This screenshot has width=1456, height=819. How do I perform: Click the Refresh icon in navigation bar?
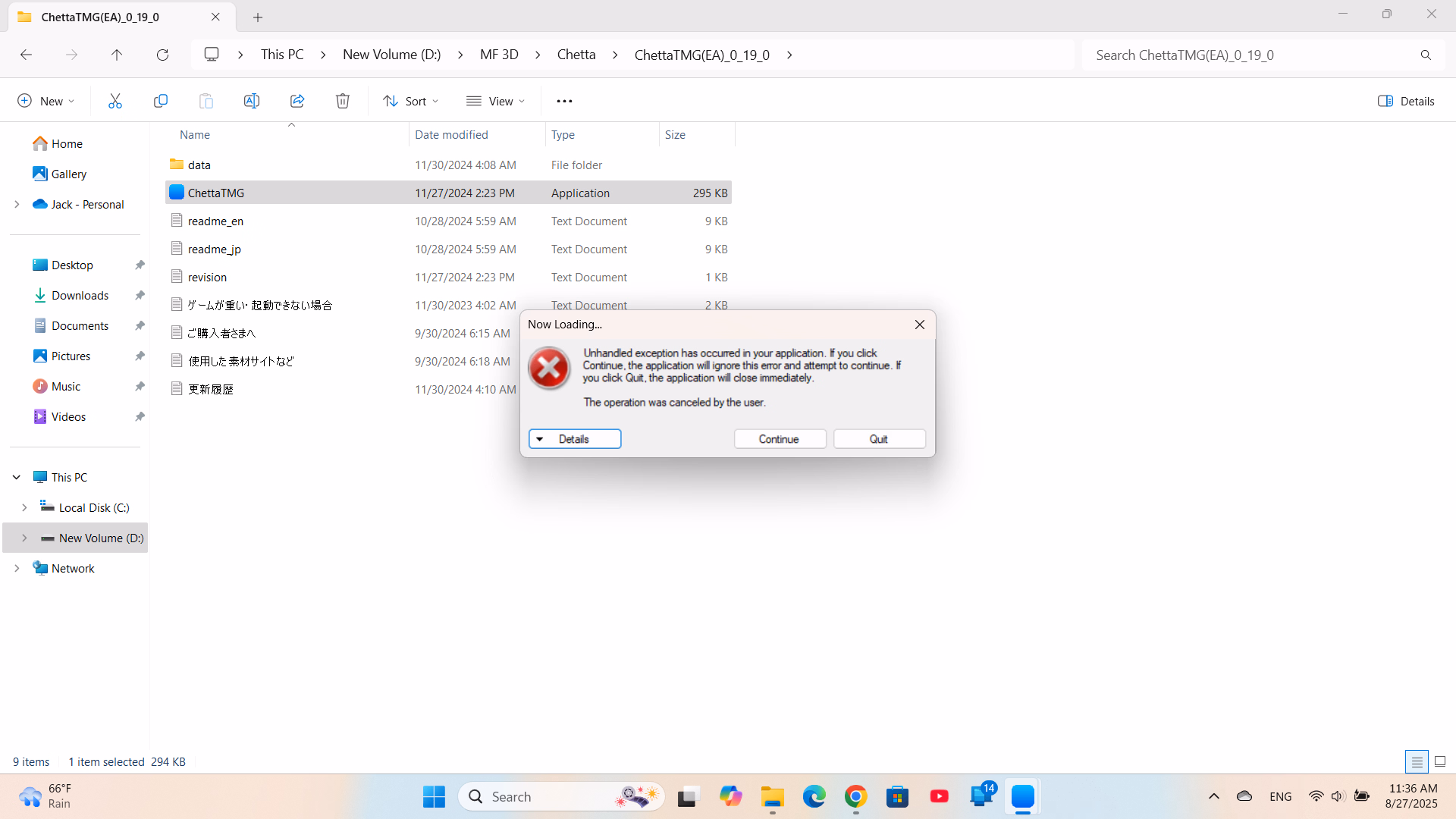coord(162,55)
